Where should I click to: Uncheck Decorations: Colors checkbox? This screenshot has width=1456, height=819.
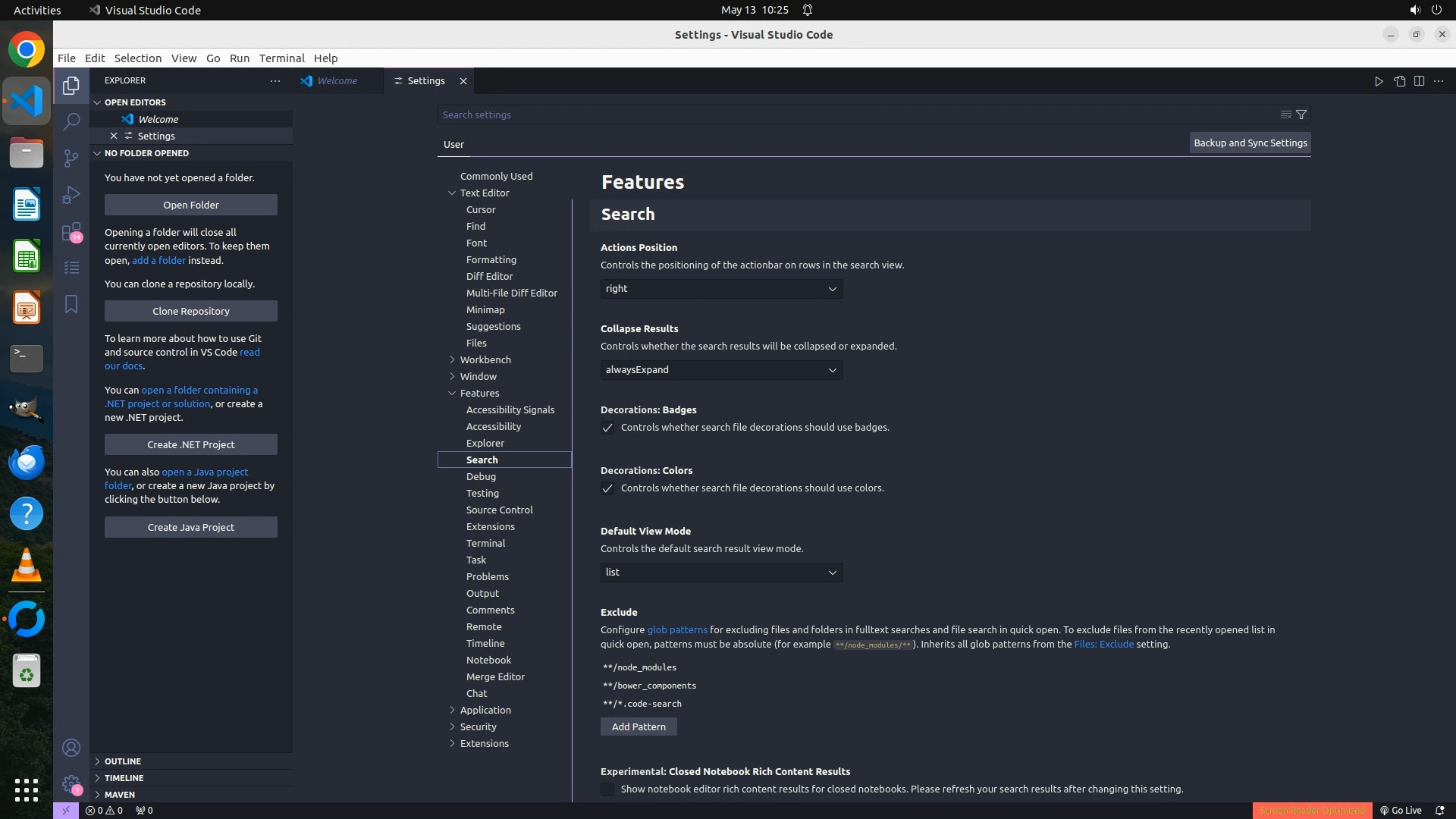pos(607,488)
